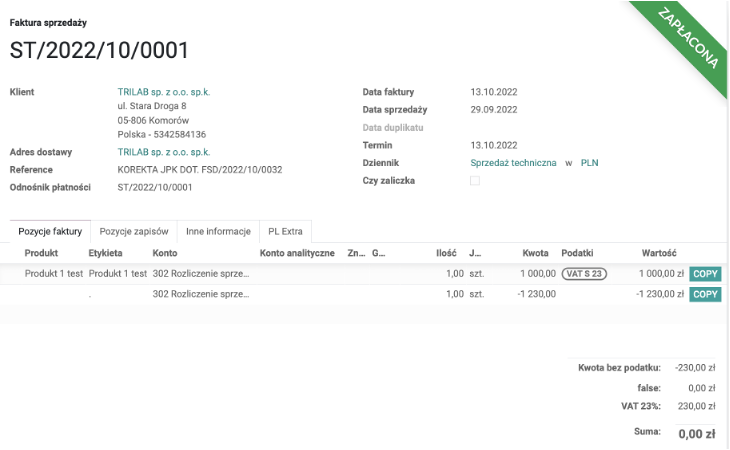Sort by the Konto analityczne column
730x450 pixels.
click(297, 254)
